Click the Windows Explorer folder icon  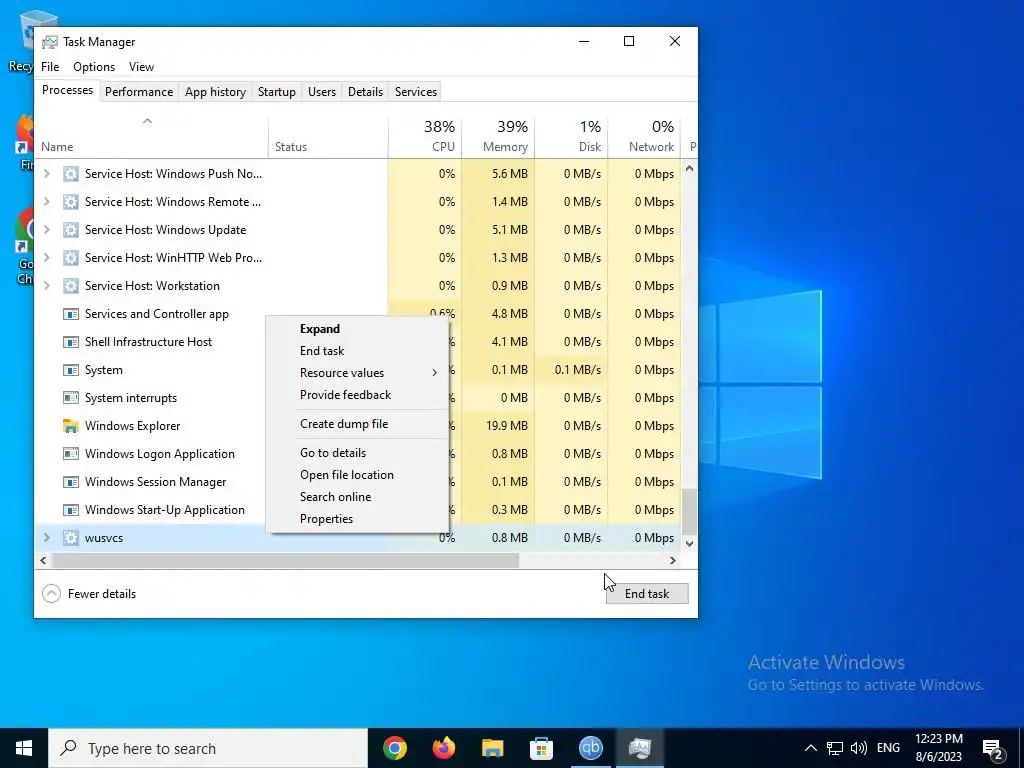(x=71, y=426)
